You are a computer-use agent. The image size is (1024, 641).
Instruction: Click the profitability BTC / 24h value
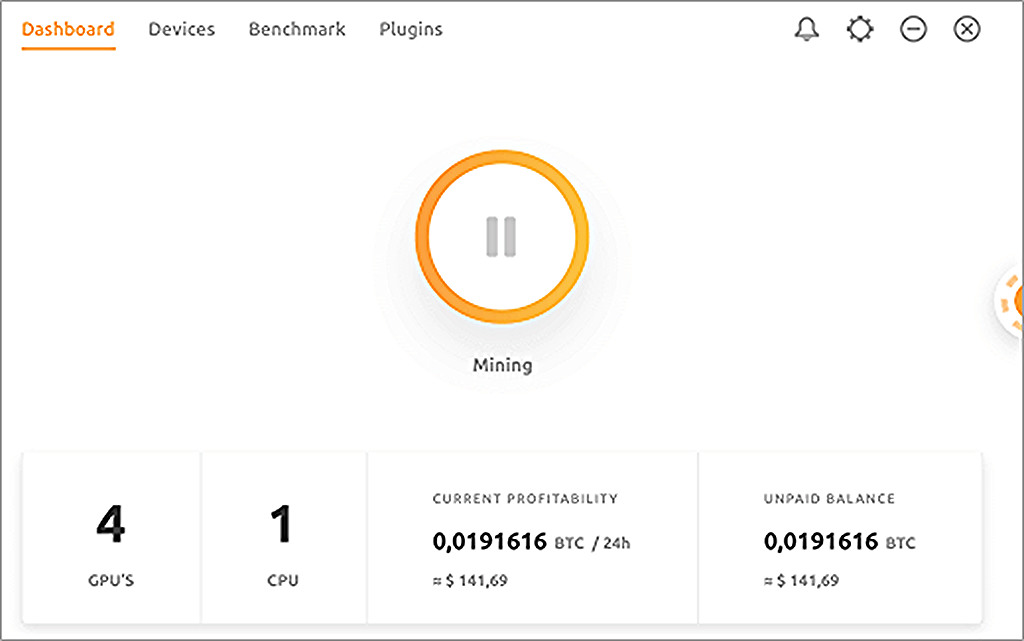coord(532,543)
